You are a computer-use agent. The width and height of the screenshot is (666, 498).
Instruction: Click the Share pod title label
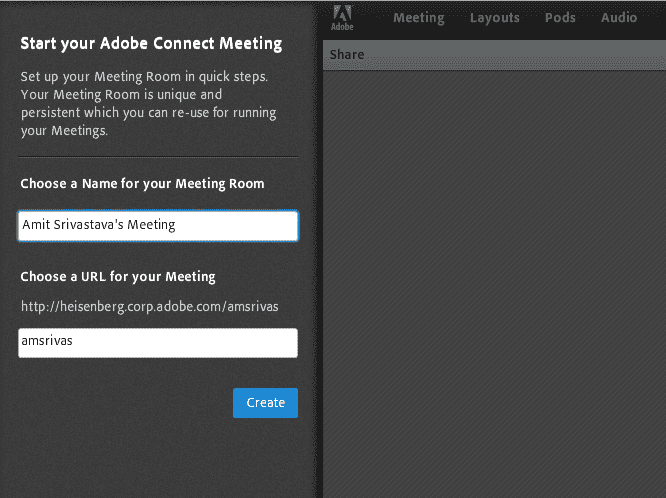tap(347, 54)
